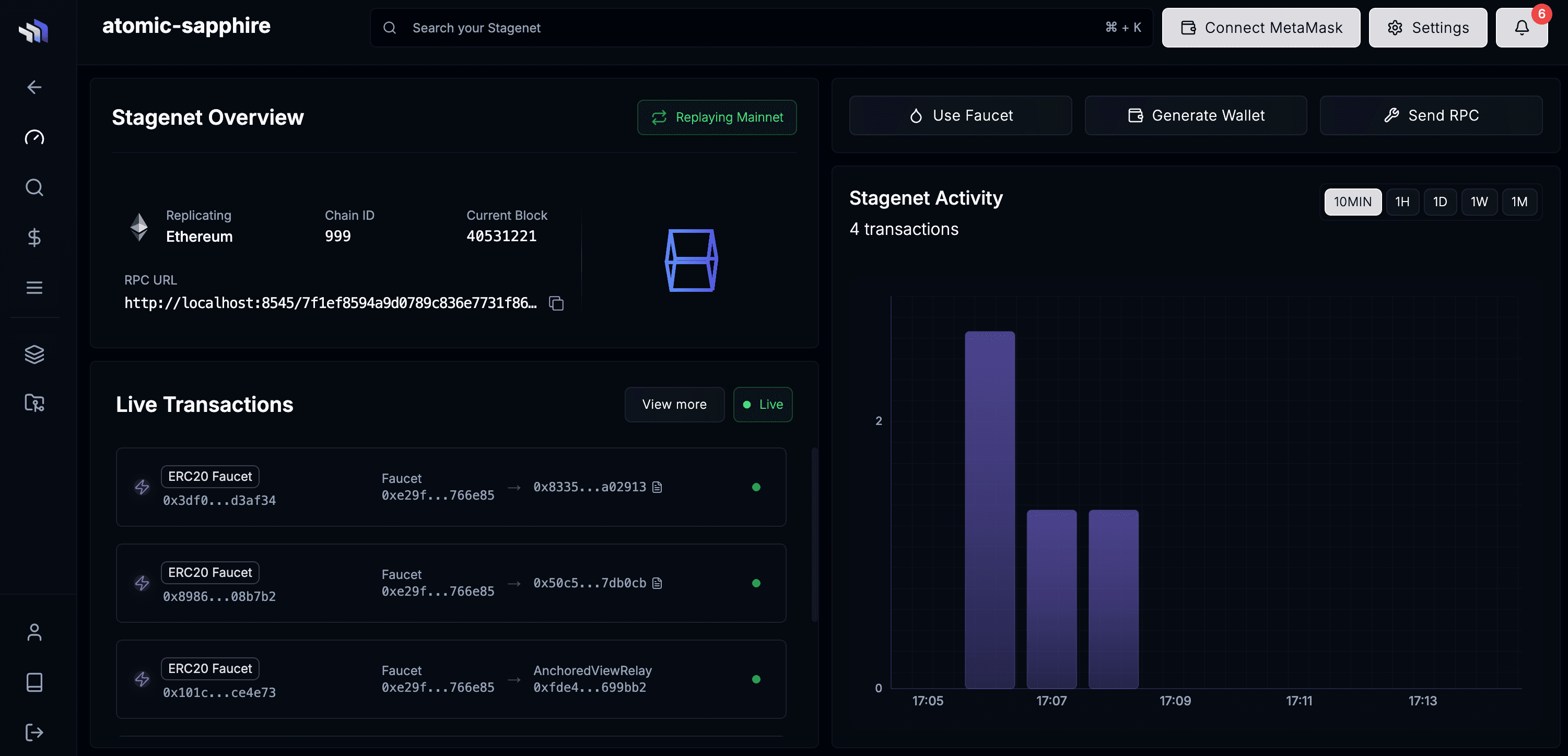Open the notifications bell
This screenshot has width=1568, height=756.
[x=1521, y=28]
